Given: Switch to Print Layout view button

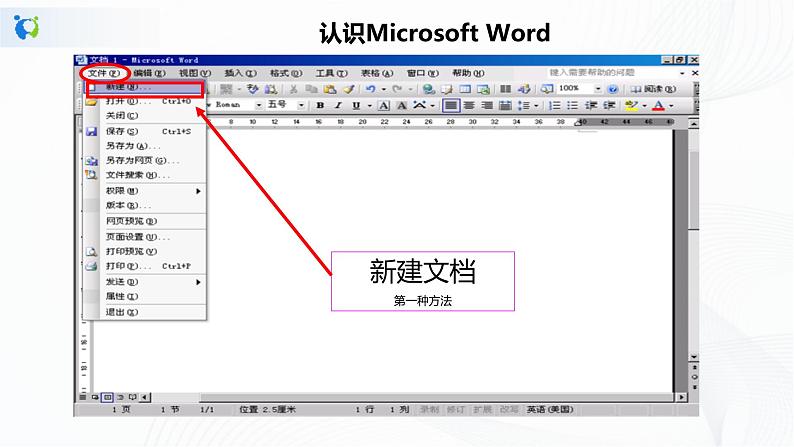Looking at the screenshot, I should pyautogui.click(x=107, y=397).
